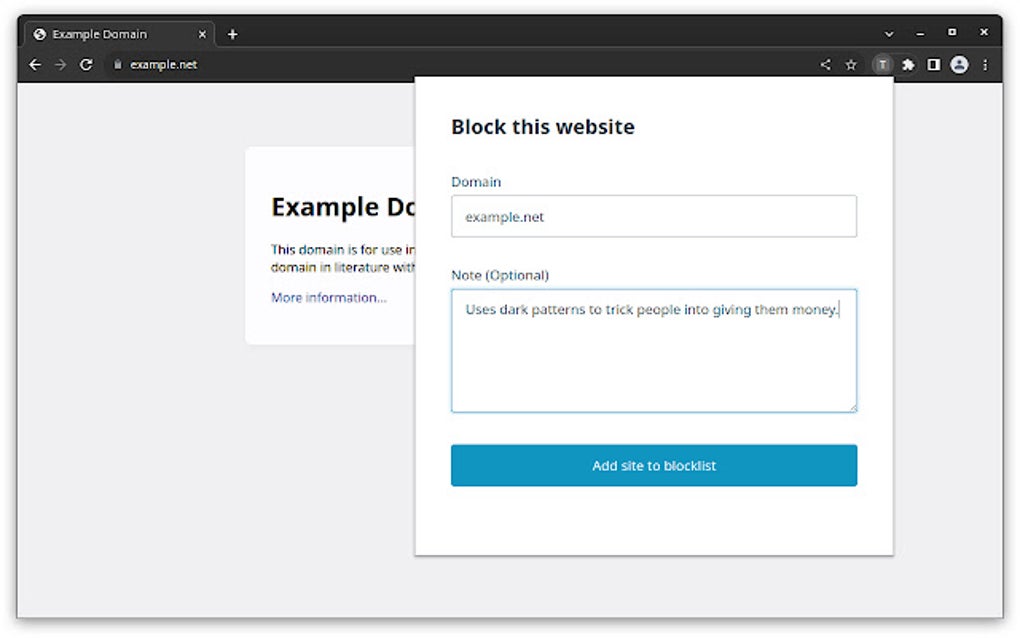Click the Note text area
This screenshot has height=638, width=1020.
[x=654, y=350]
